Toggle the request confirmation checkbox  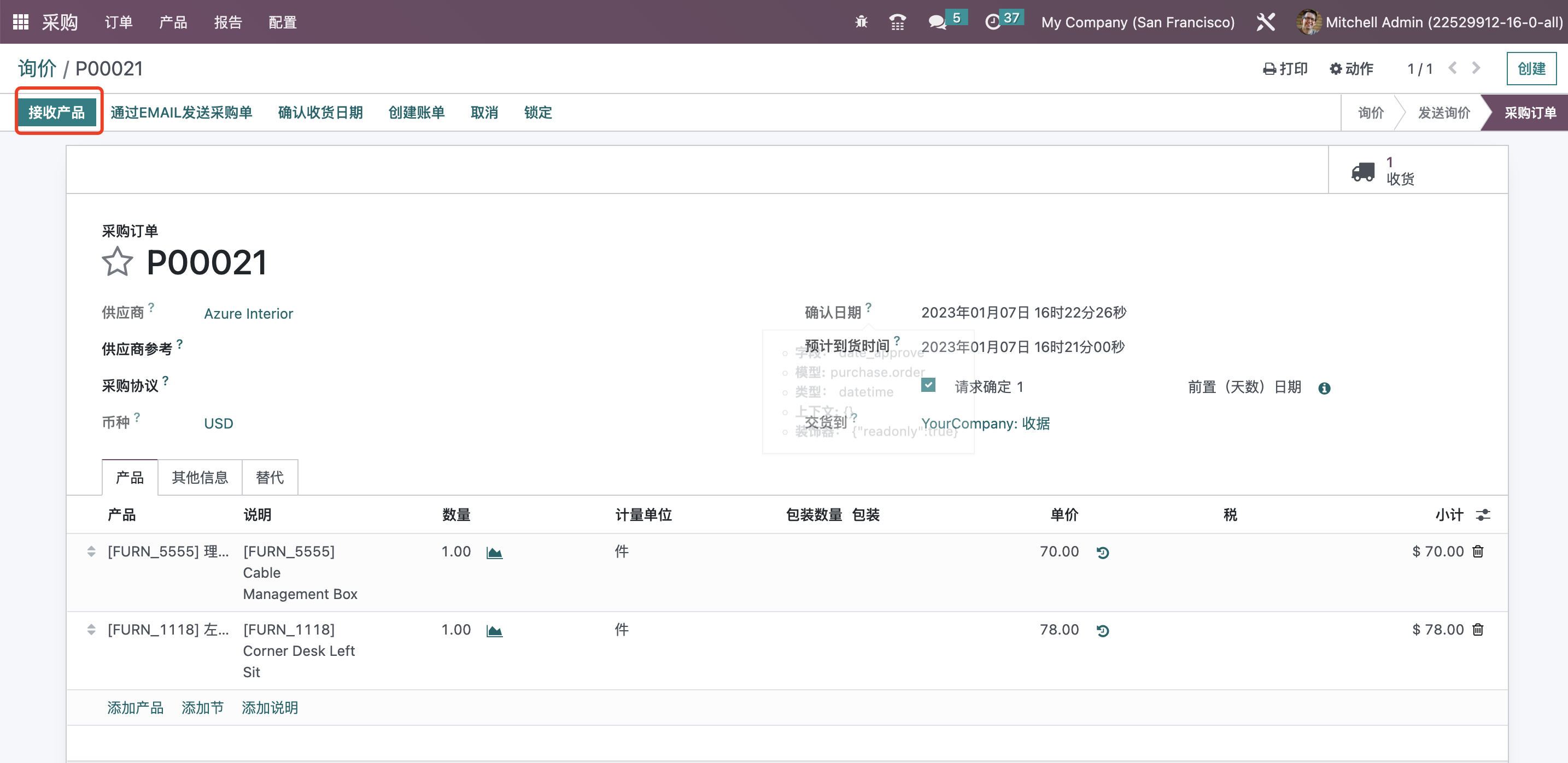click(x=928, y=385)
